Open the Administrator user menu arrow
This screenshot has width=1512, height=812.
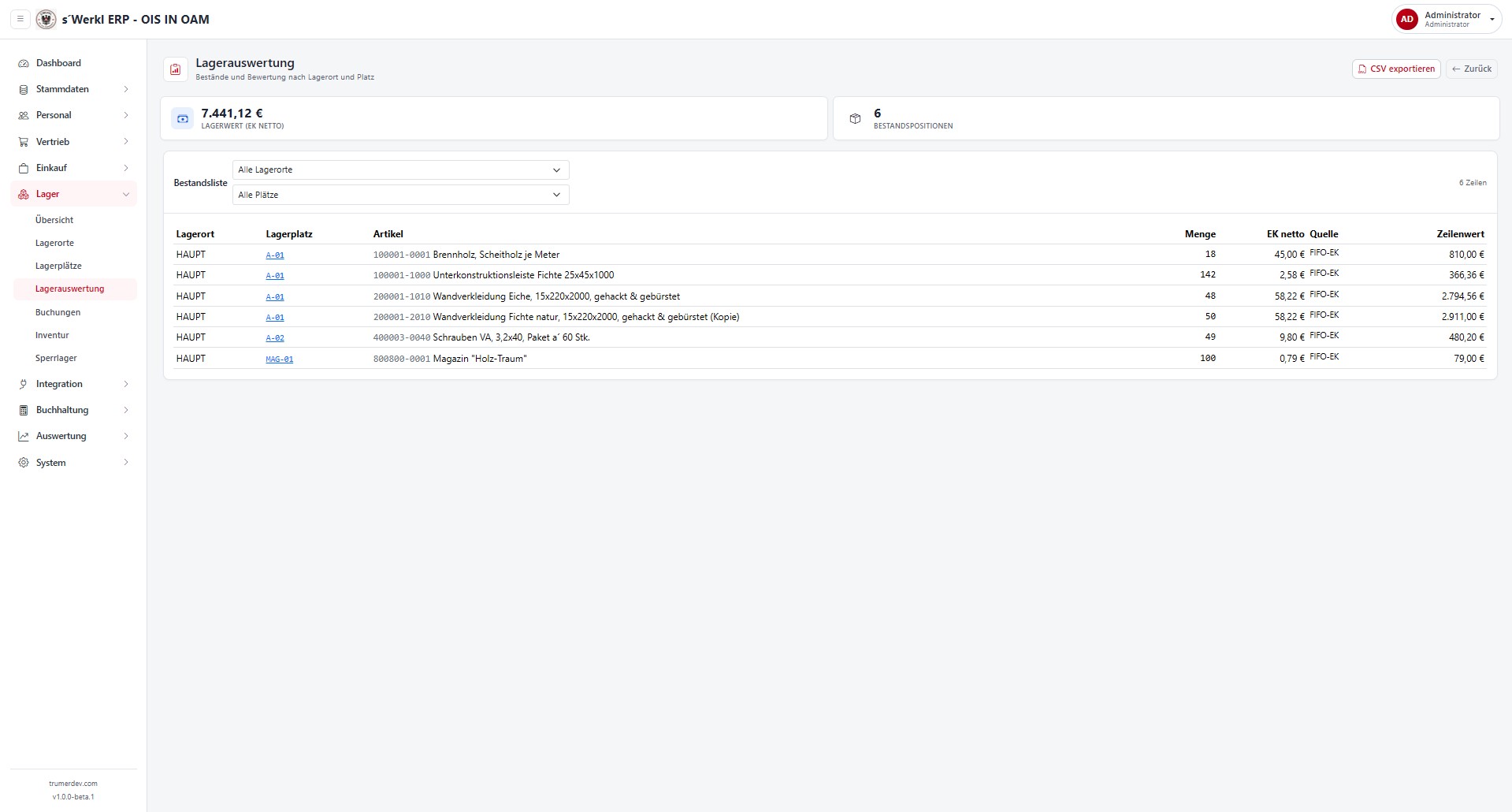pos(1492,20)
